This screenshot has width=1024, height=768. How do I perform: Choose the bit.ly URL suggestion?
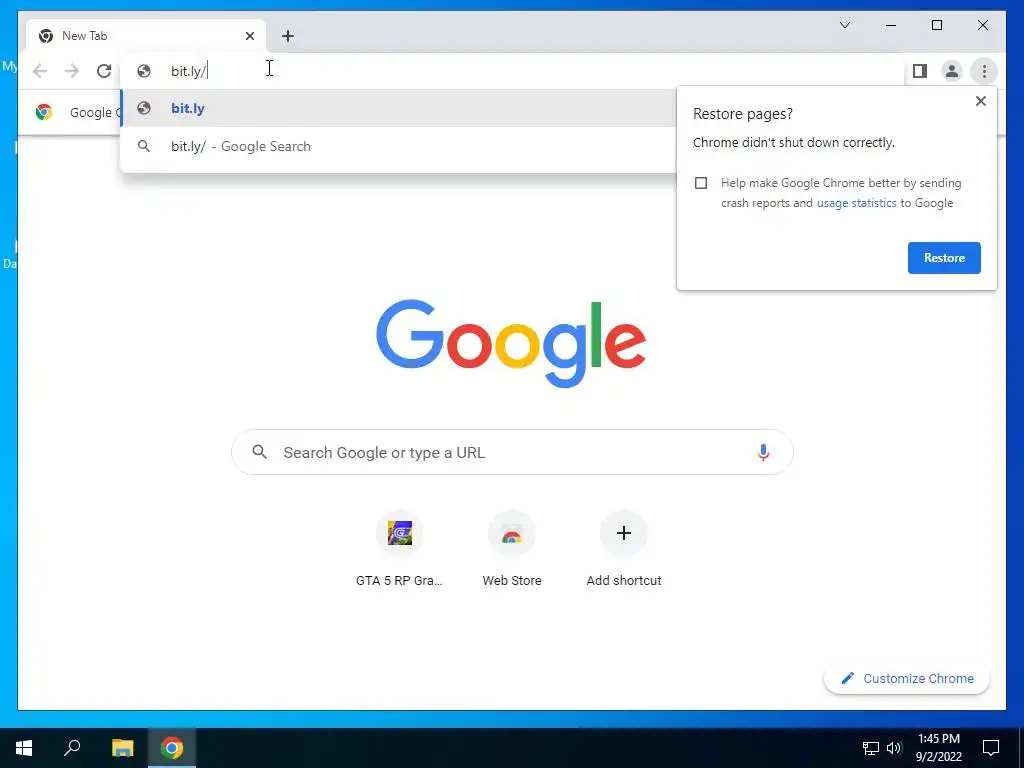398,108
